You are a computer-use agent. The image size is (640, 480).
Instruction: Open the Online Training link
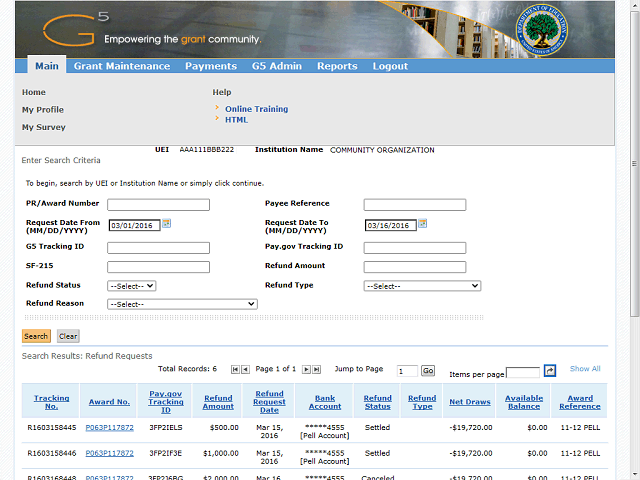(256, 109)
